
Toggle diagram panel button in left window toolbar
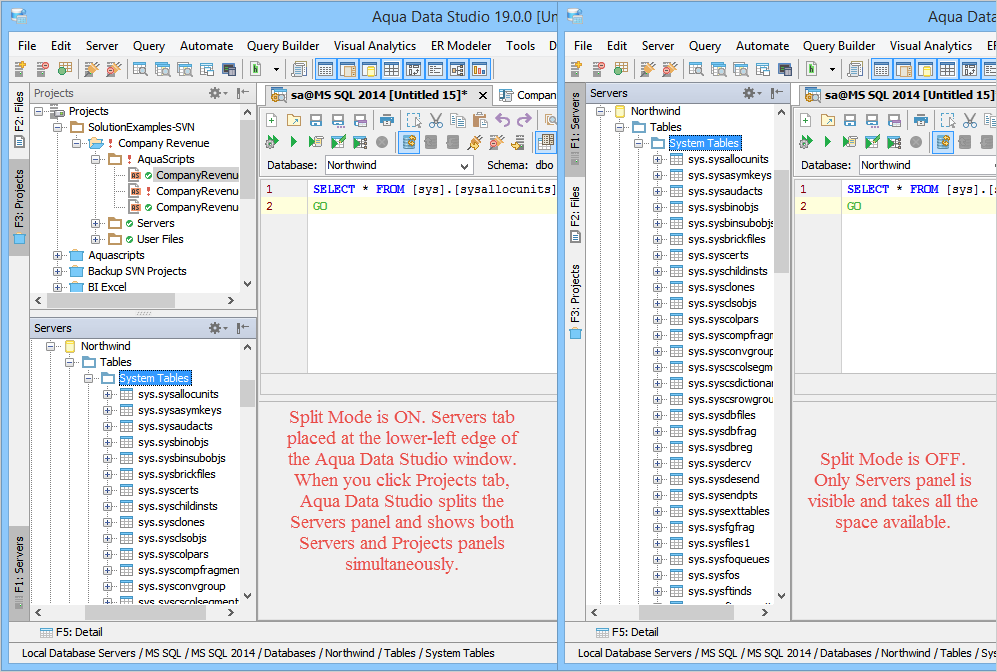click(x=458, y=69)
